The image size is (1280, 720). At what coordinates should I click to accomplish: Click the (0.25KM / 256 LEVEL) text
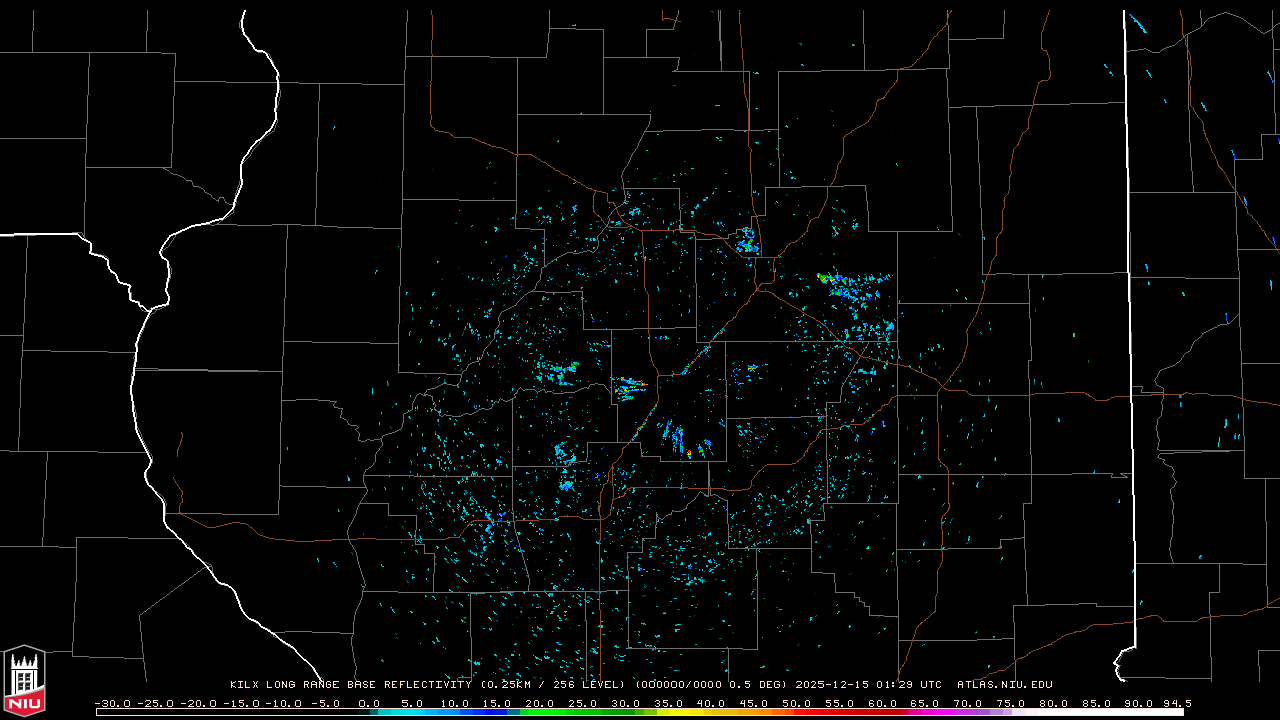point(554,685)
